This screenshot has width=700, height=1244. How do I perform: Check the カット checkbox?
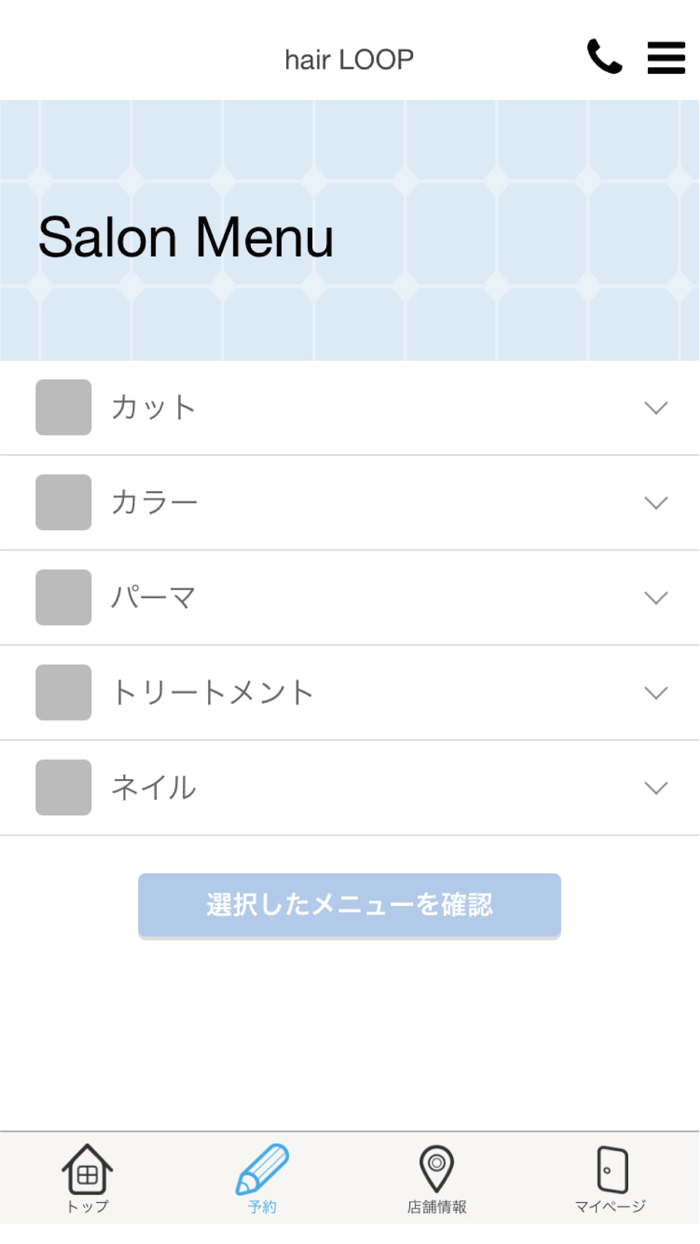click(x=64, y=407)
